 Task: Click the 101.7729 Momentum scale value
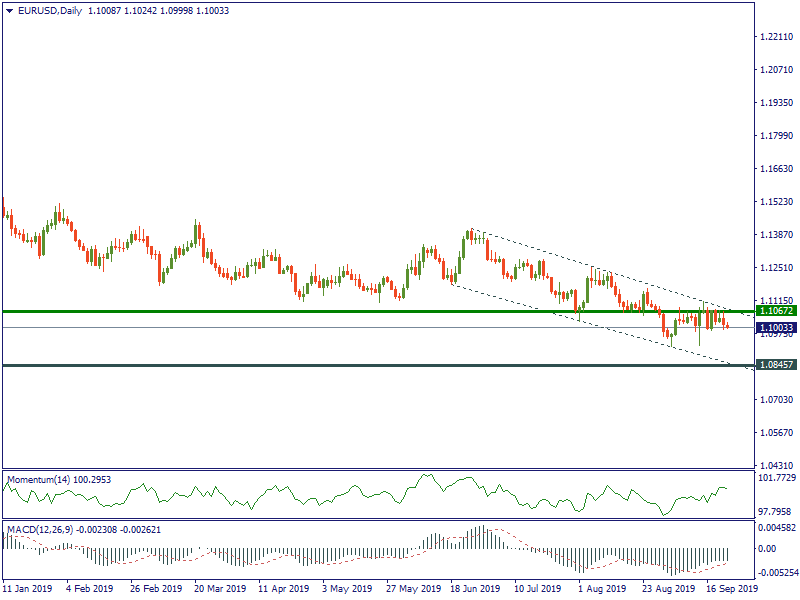[x=777, y=478]
